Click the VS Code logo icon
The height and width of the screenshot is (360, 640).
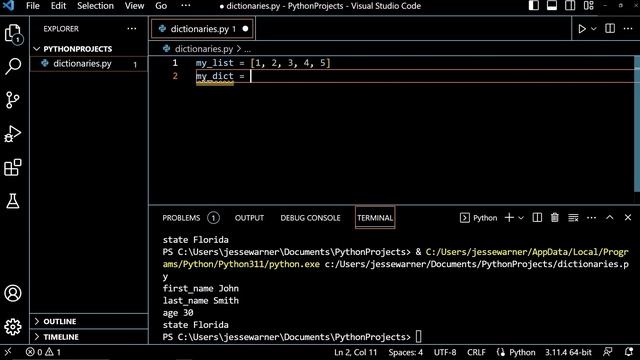click(x=8, y=6)
